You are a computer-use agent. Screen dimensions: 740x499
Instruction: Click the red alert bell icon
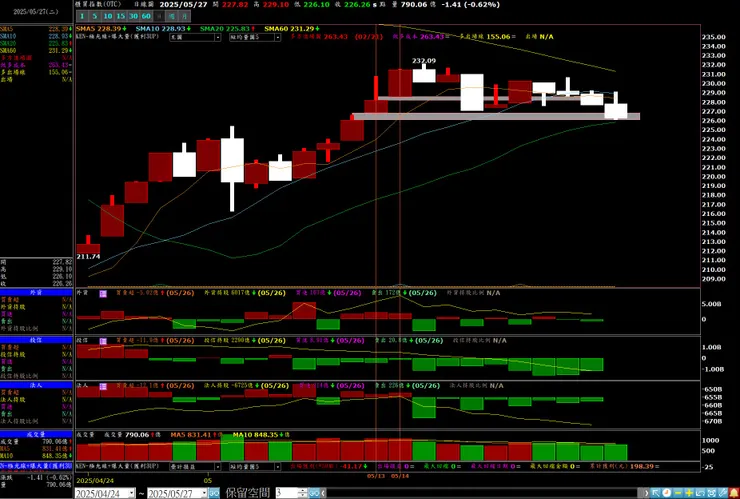pyautogui.click(x=734, y=493)
